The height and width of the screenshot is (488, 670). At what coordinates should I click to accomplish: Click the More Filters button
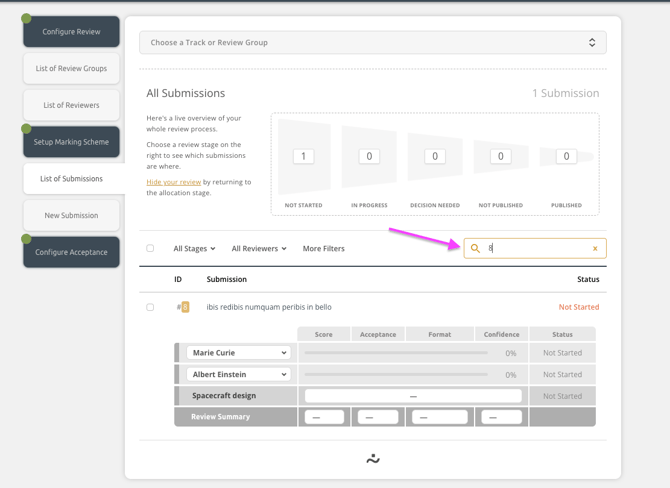pyautogui.click(x=323, y=249)
